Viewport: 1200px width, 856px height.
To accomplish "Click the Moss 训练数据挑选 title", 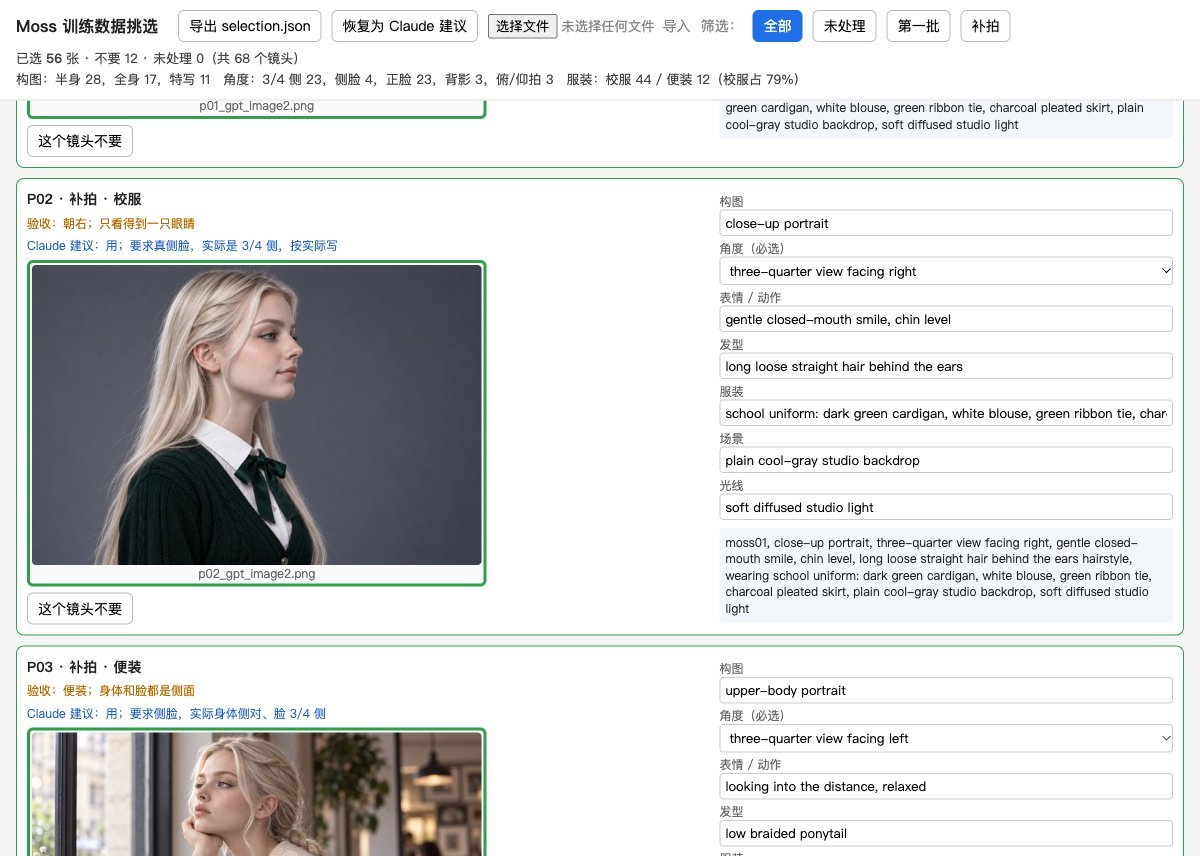I will (x=87, y=26).
